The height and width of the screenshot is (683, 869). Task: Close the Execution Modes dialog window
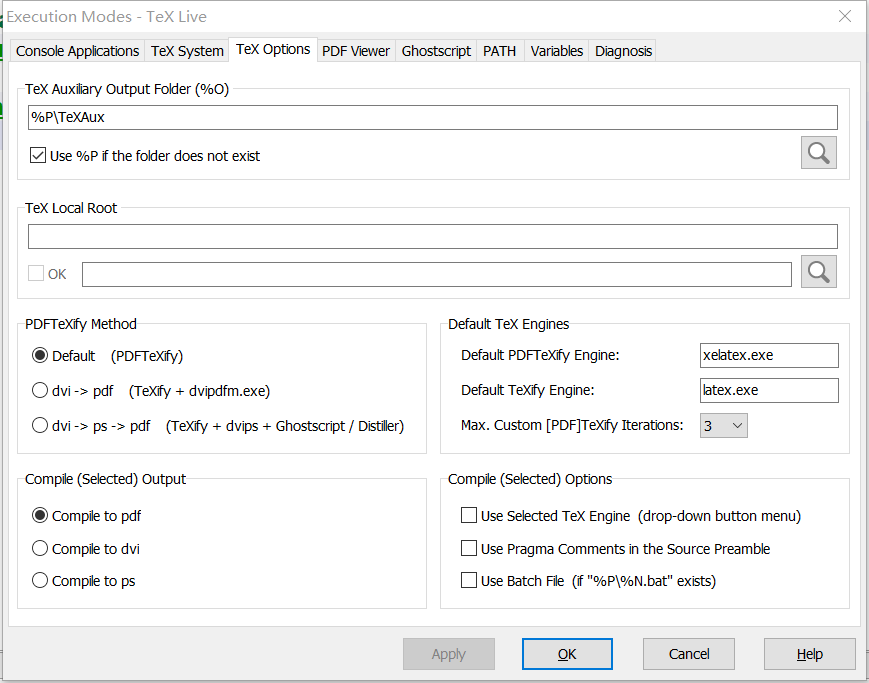pyautogui.click(x=845, y=16)
